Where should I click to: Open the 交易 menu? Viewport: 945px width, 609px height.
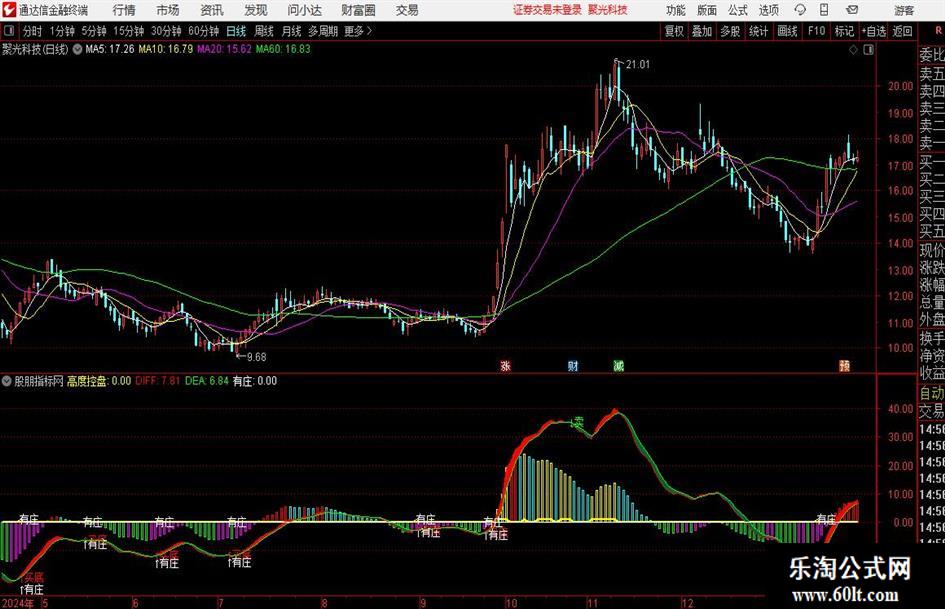click(407, 10)
